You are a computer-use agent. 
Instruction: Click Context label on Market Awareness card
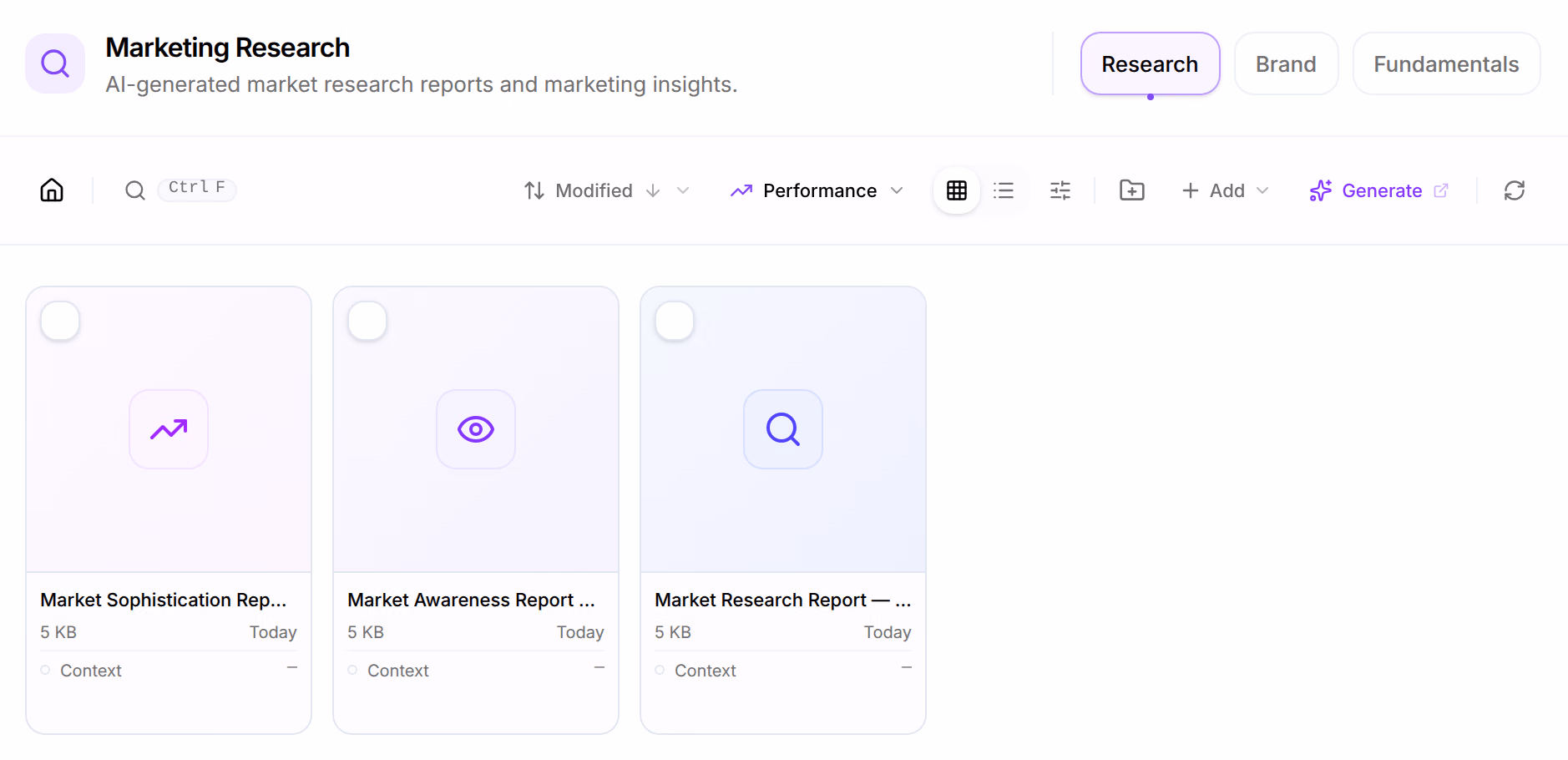(x=398, y=671)
